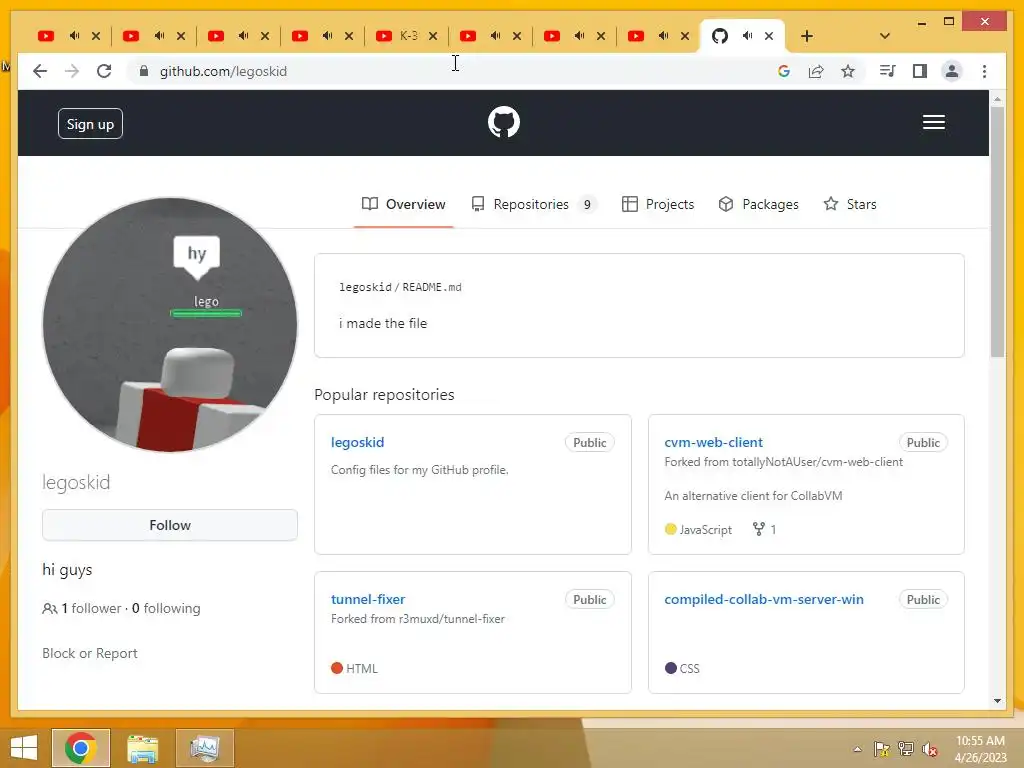Close the GitHub tab

point(769,36)
